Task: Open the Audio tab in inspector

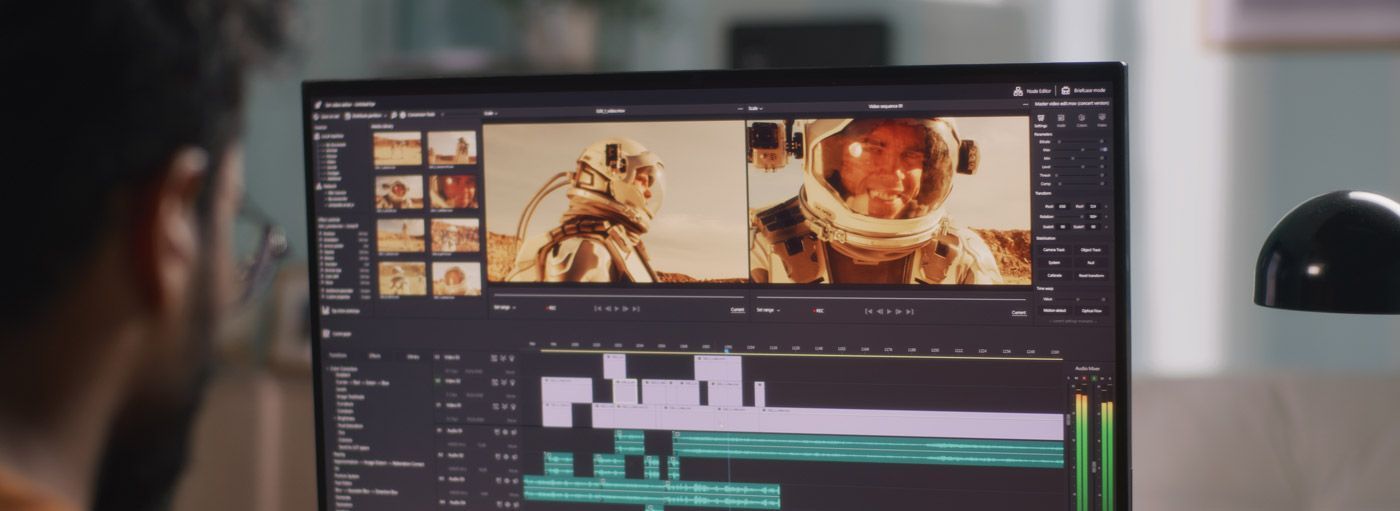Action: click(1062, 120)
